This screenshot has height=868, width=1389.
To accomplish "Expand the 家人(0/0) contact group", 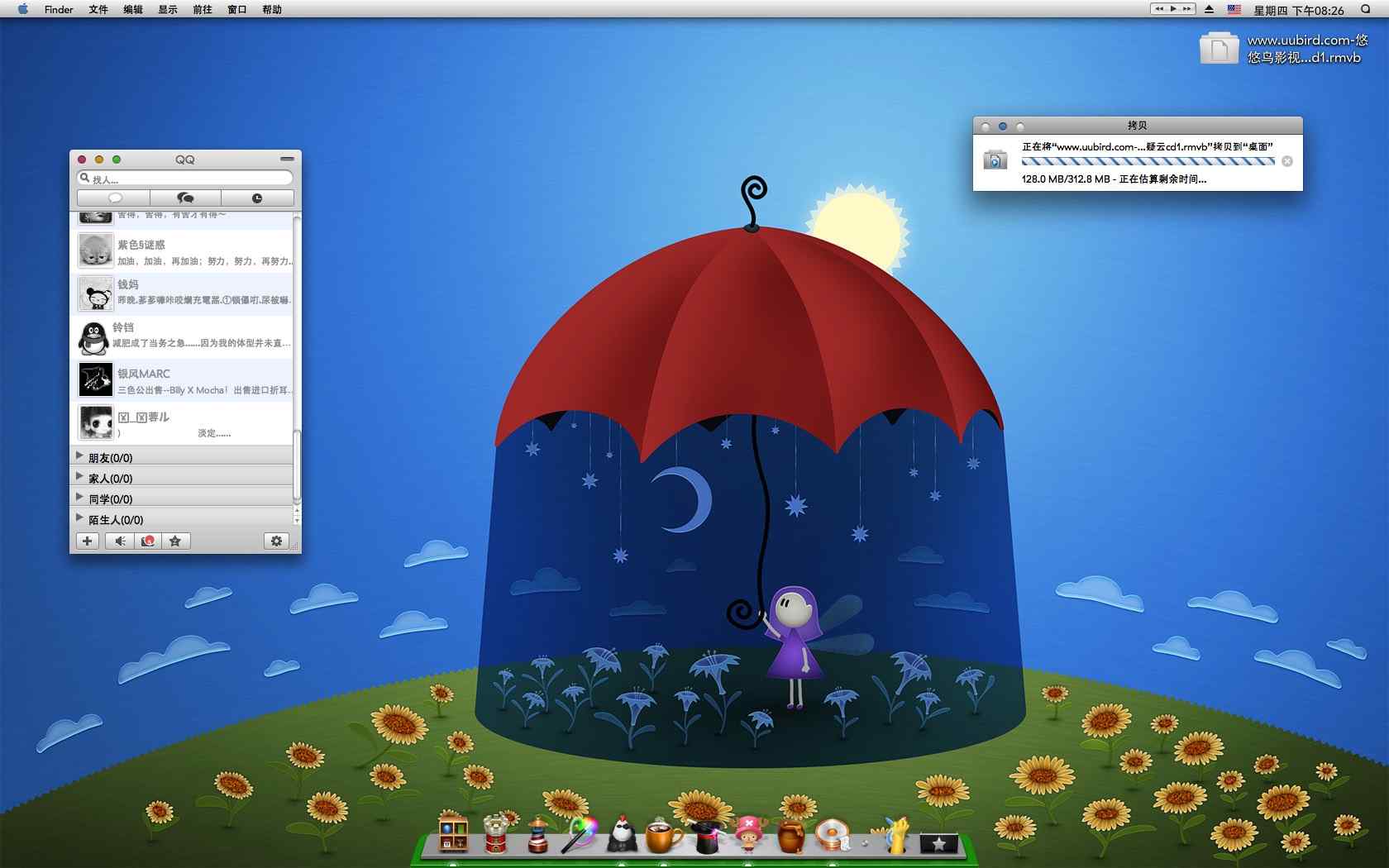I will click(182, 477).
